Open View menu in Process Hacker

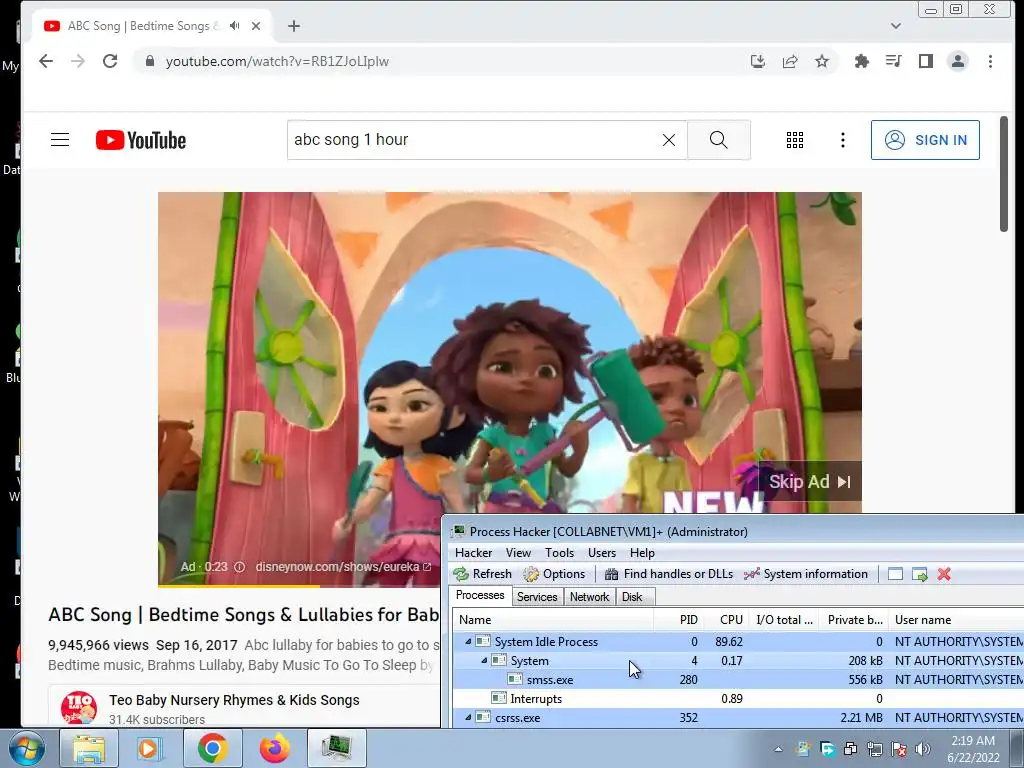[x=518, y=552]
